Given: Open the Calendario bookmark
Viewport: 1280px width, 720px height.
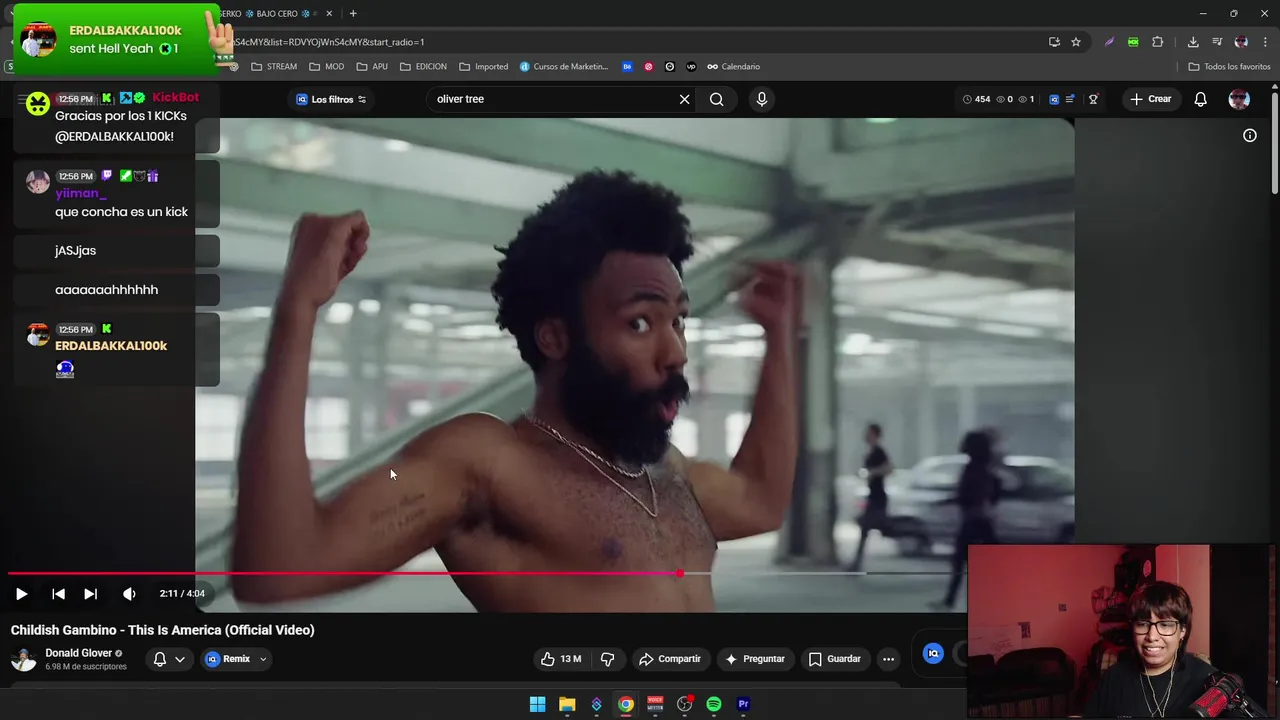Looking at the screenshot, I should [733, 67].
